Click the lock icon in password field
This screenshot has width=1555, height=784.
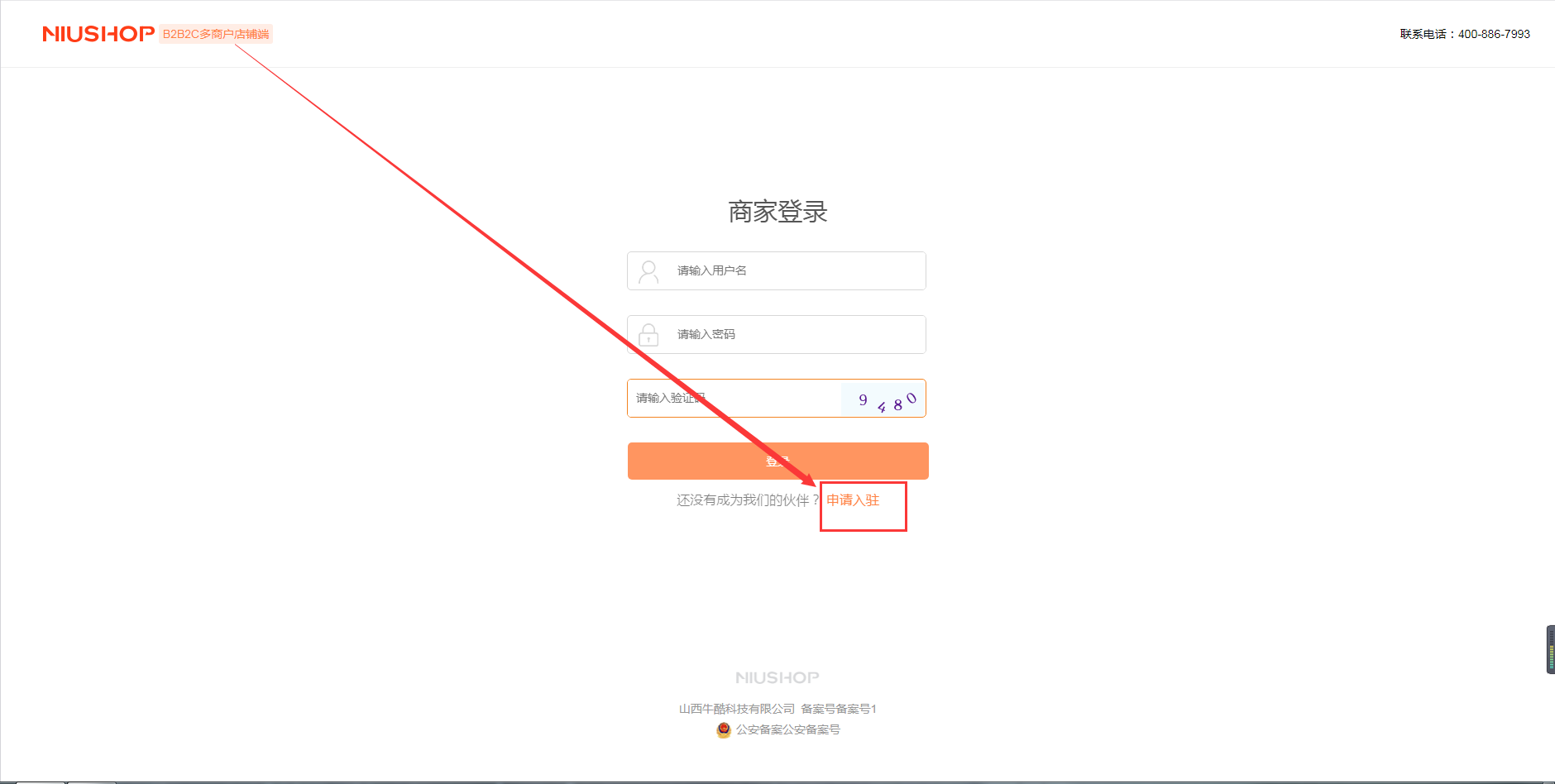649,335
